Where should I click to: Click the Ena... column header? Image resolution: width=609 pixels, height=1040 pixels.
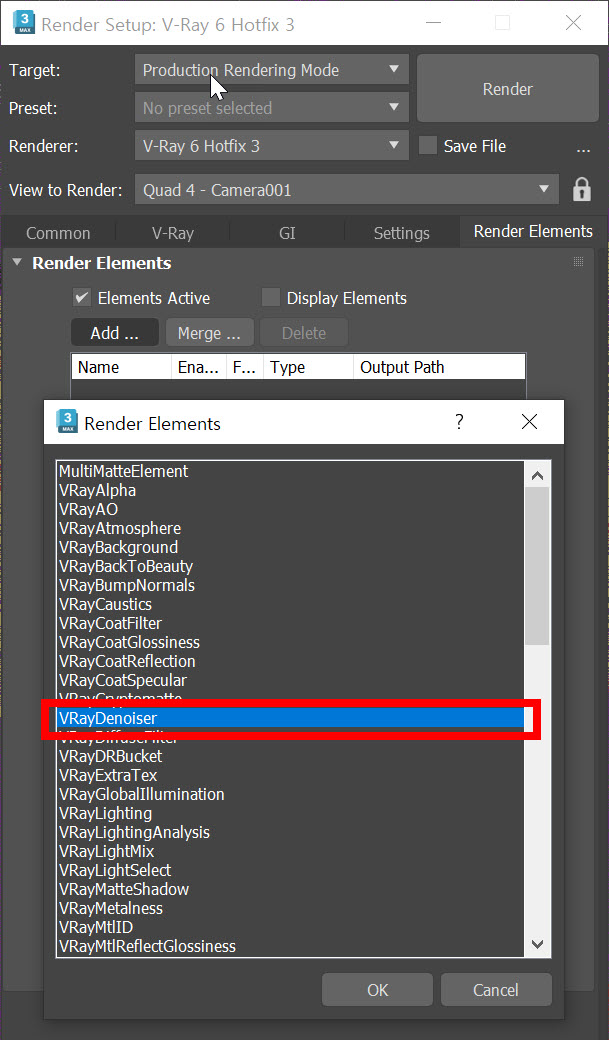coord(198,367)
